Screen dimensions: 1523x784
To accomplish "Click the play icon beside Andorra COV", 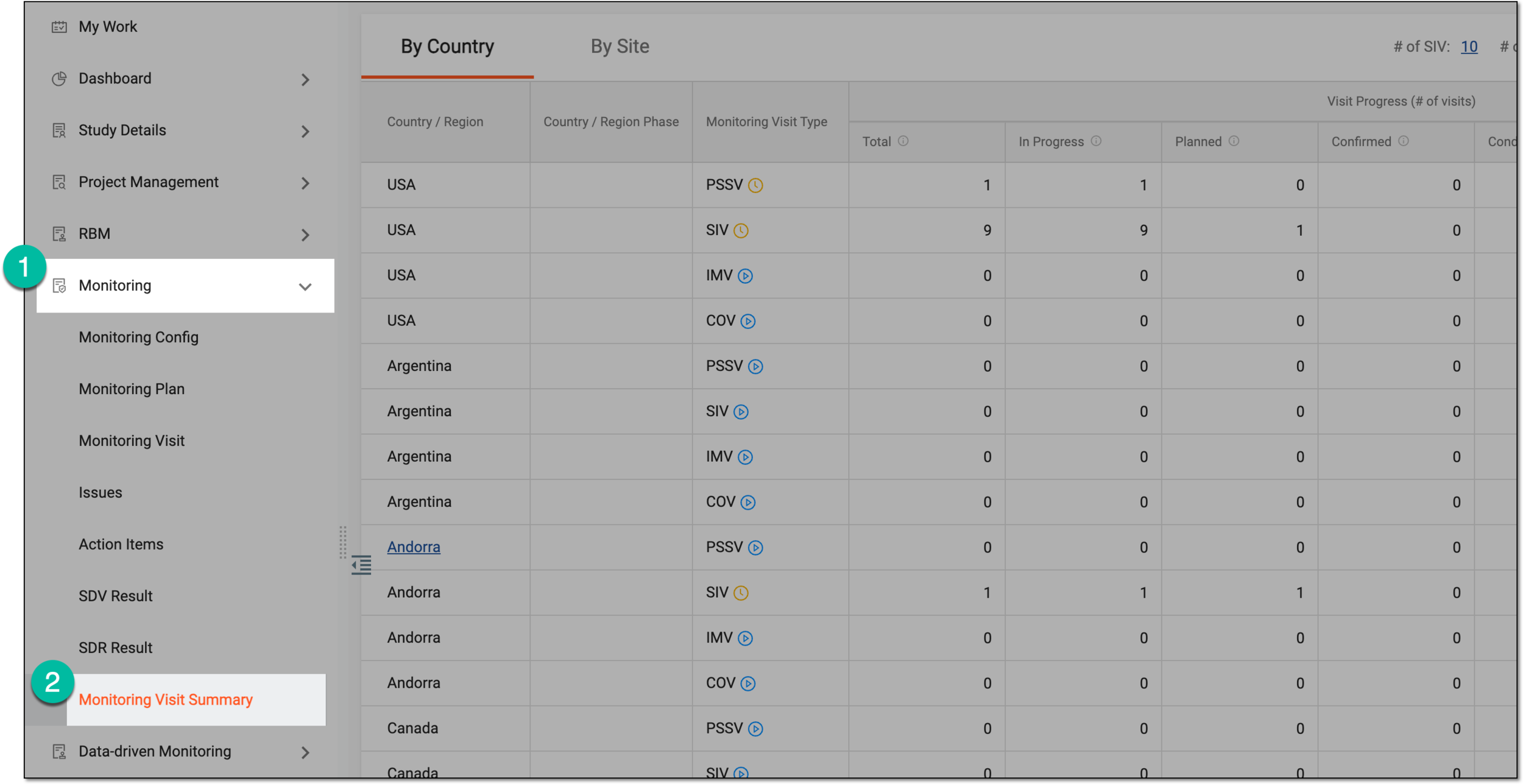I will click(x=748, y=683).
